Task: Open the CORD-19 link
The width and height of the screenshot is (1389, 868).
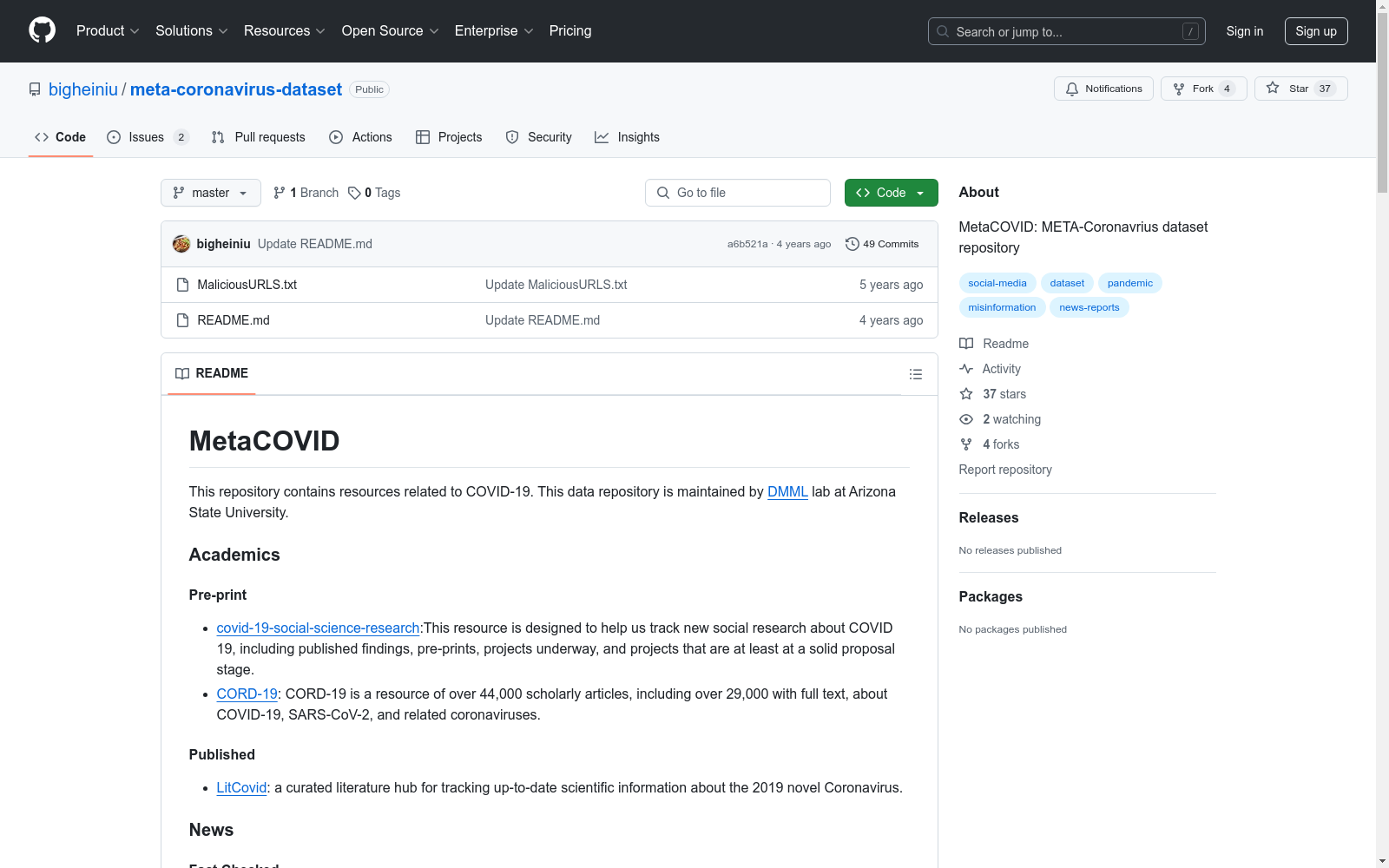Action: coord(247,694)
